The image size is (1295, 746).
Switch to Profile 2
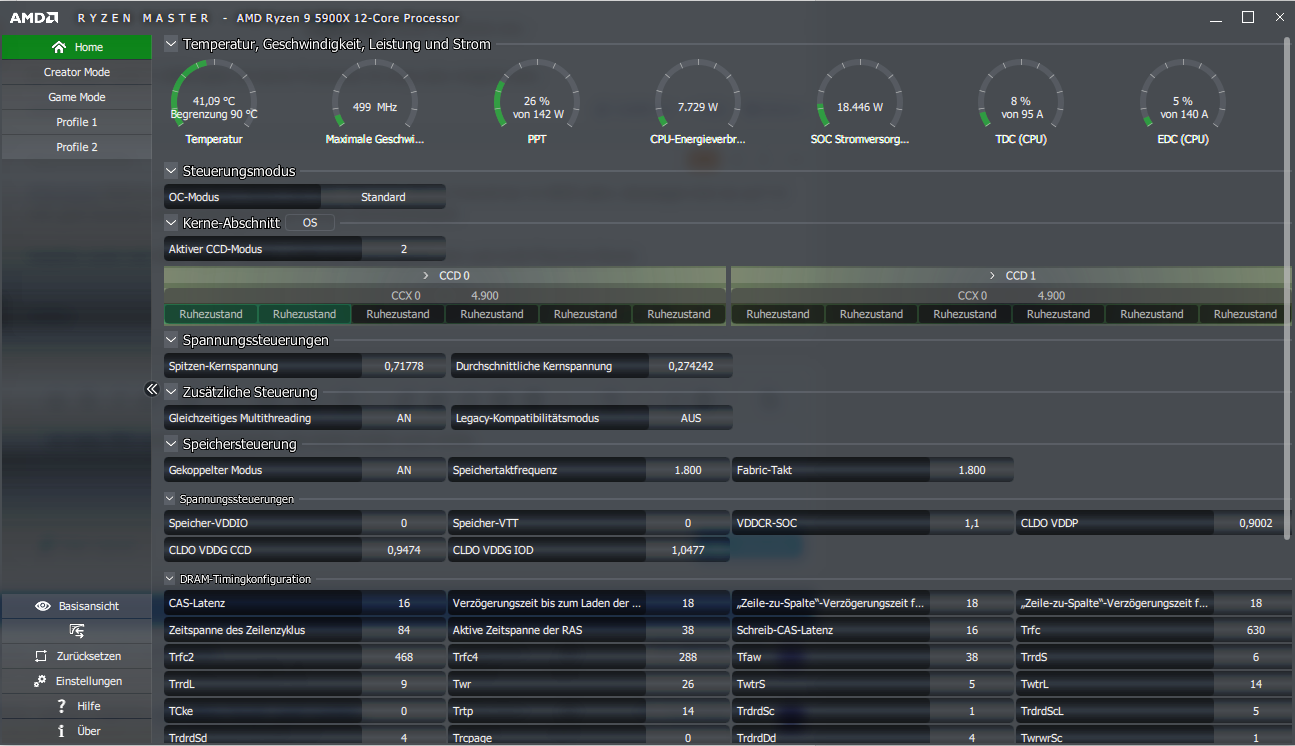coord(76,147)
